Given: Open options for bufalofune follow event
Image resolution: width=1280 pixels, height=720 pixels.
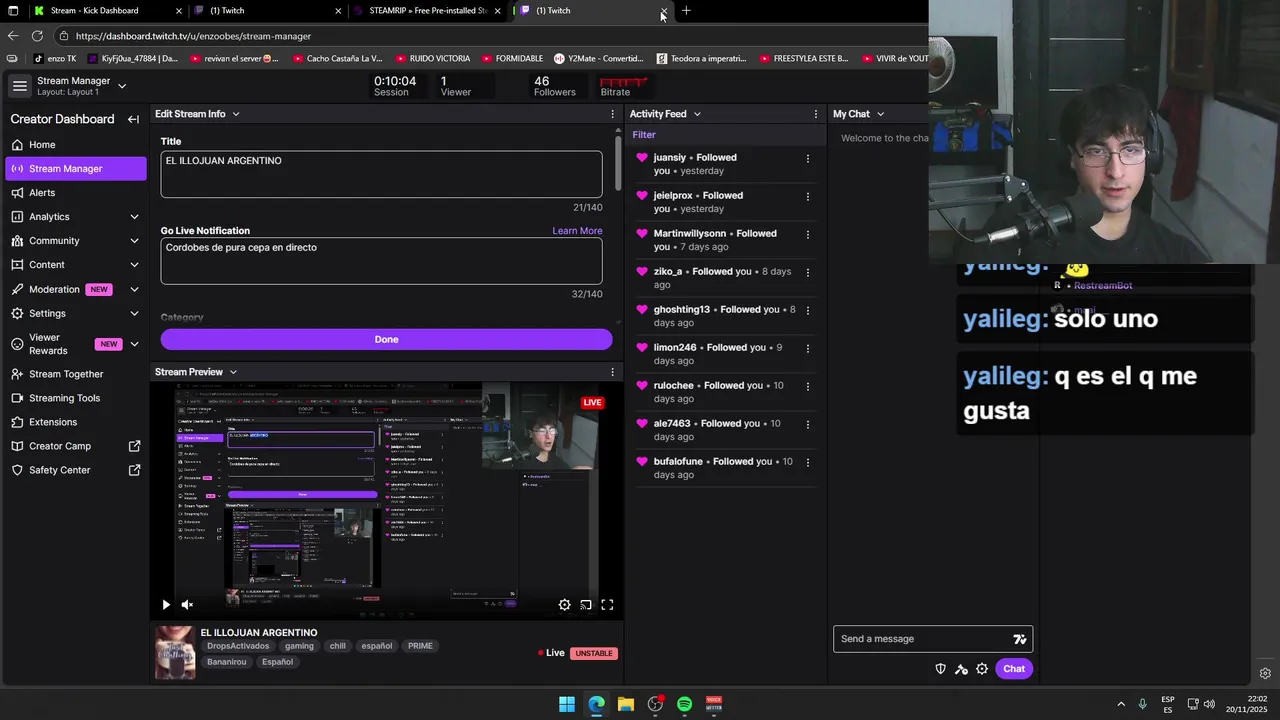Looking at the screenshot, I should (808, 462).
